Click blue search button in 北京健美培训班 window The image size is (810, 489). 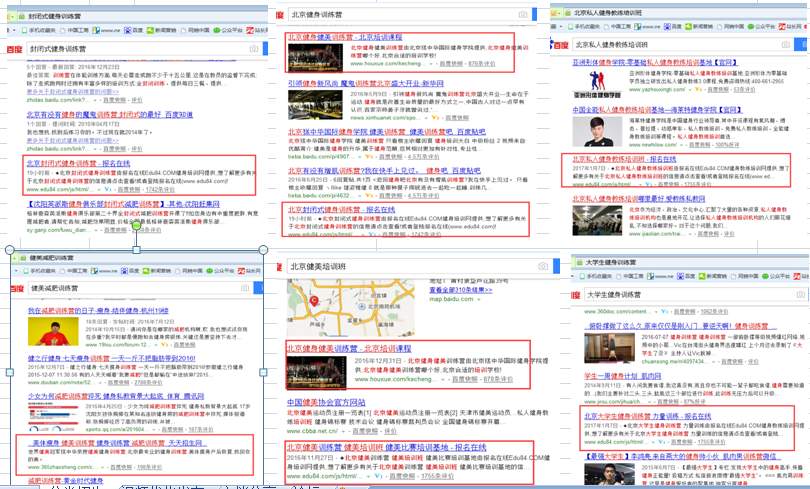pos(556,266)
